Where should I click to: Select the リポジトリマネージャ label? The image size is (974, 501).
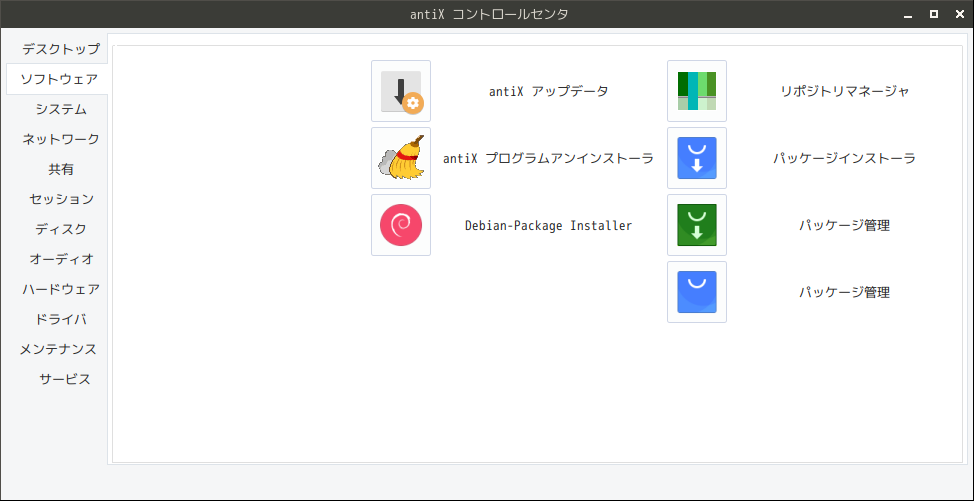844,91
